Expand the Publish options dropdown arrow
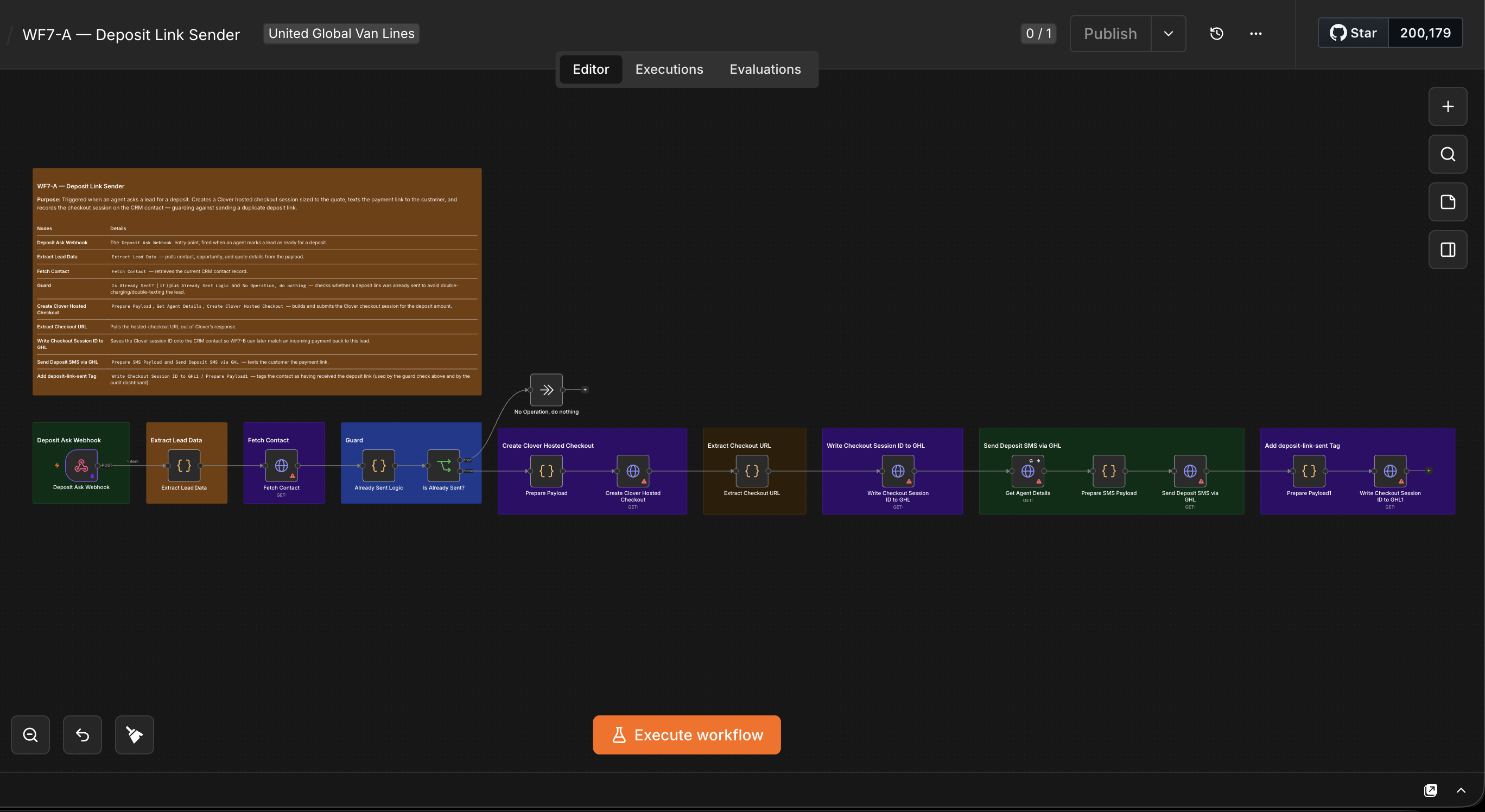The image size is (1485, 812). pos(1168,34)
